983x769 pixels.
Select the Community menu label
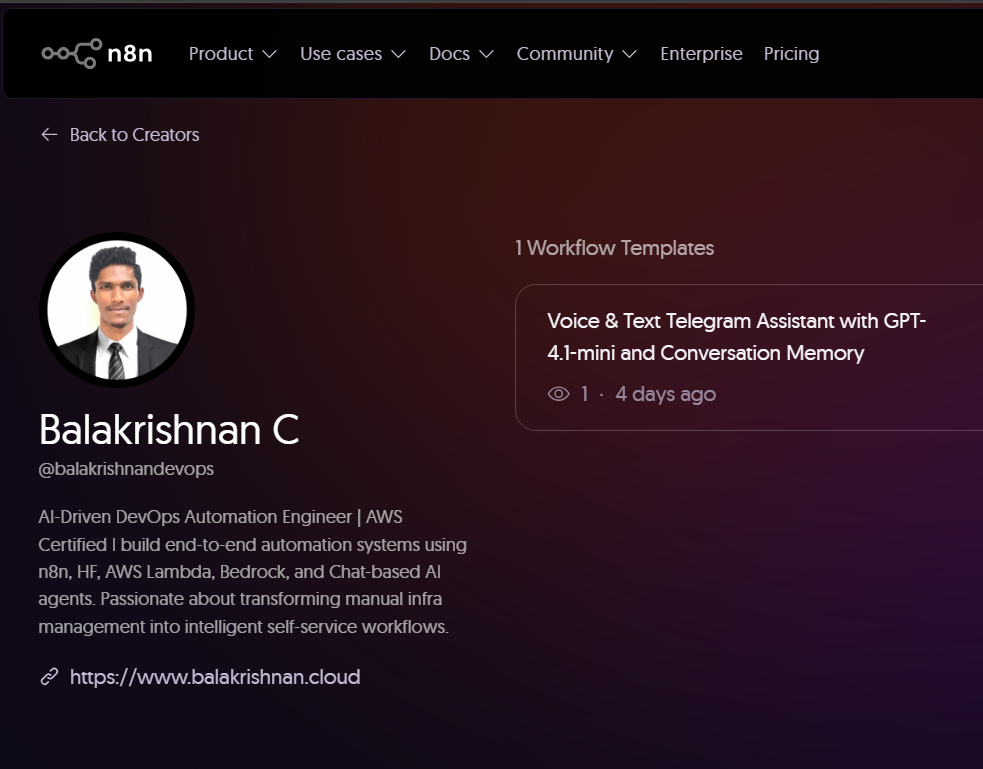pyautogui.click(x=564, y=54)
